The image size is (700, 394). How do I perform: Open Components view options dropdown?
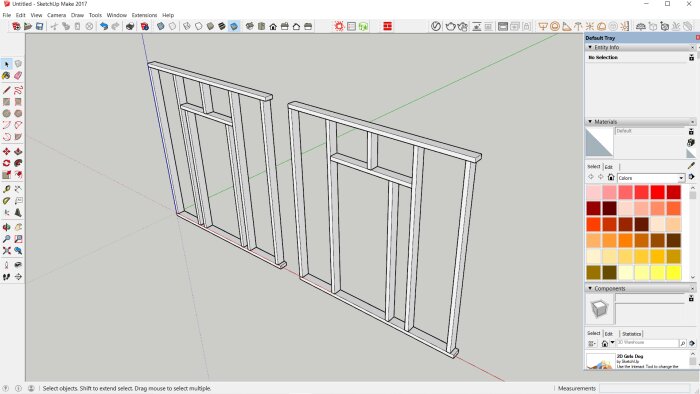[592, 344]
